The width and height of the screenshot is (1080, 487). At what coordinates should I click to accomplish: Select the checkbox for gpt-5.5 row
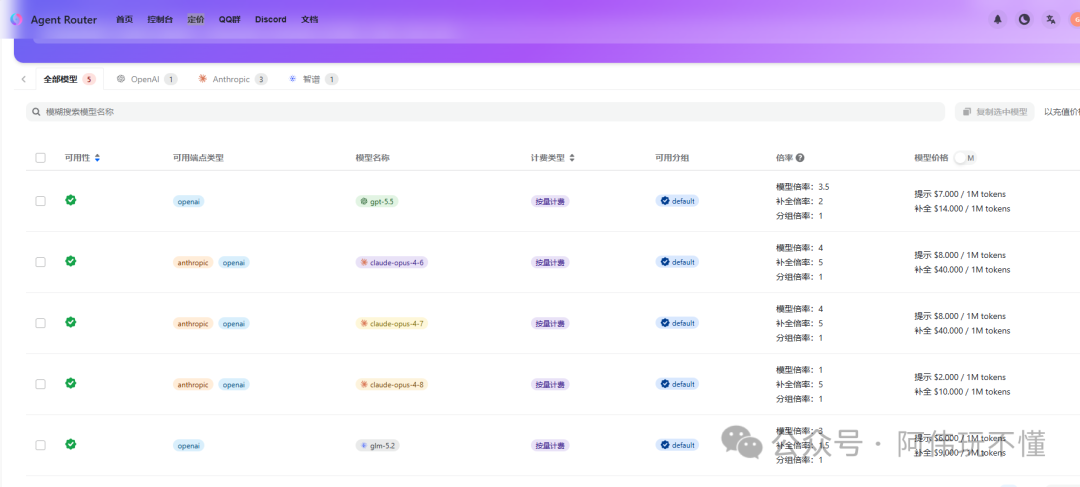pos(41,201)
